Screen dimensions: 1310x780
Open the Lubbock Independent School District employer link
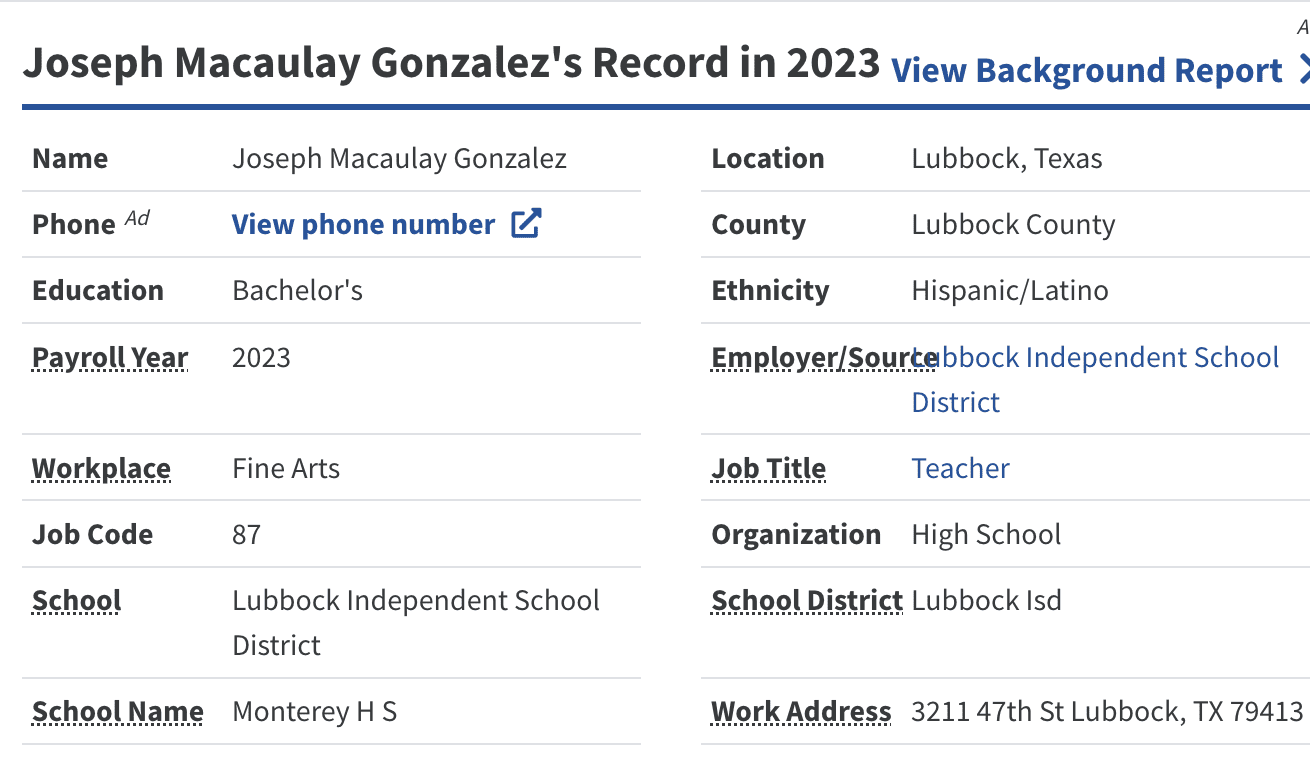(1095, 379)
